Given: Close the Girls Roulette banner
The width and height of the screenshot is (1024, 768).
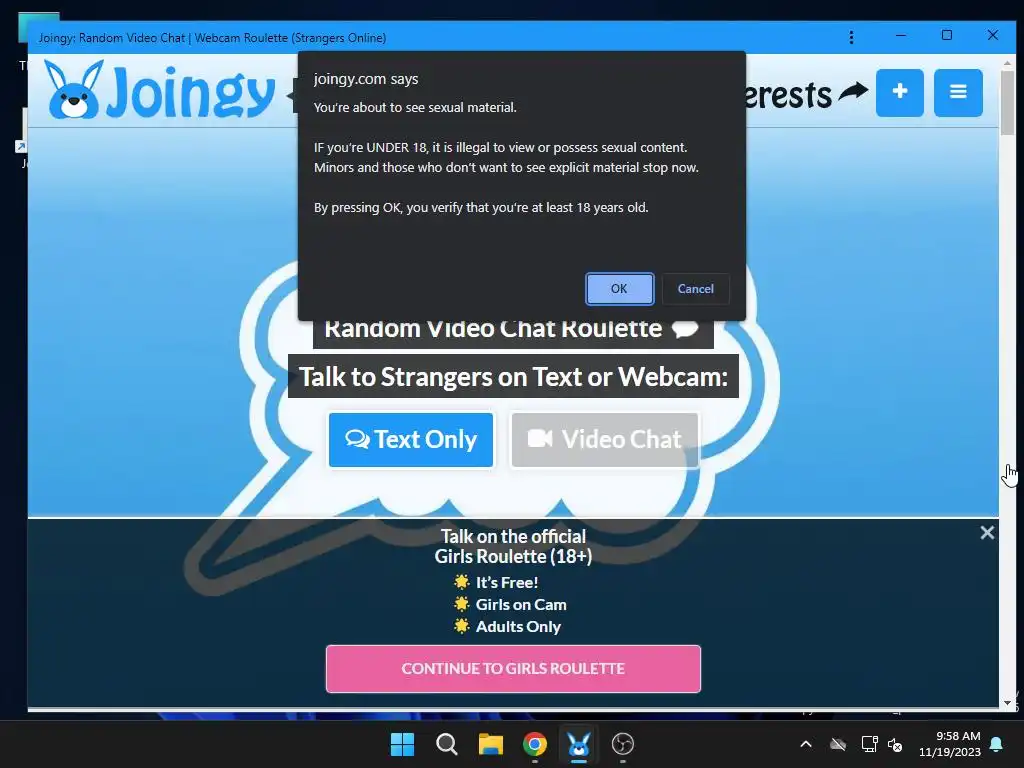Looking at the screenshot, I should (x=987, y=533).
